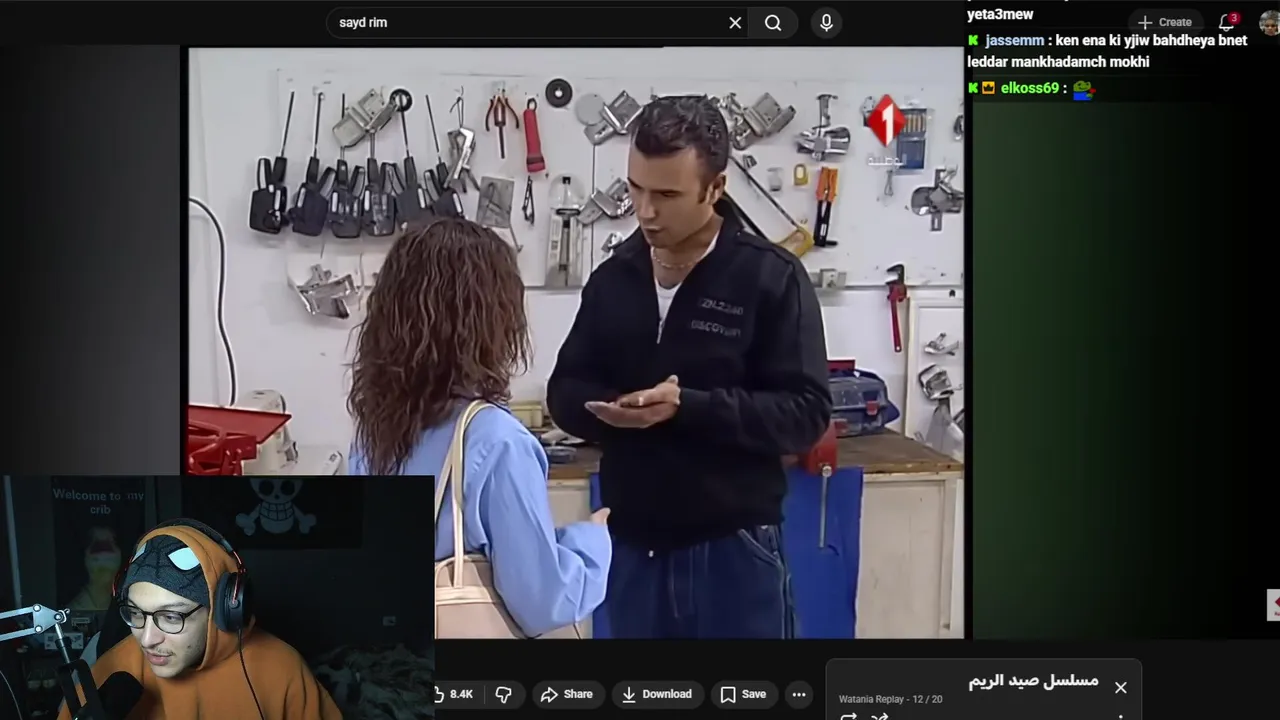Click 'leddar mankhadamch mokhi' chat line
The image size is (1280, 720).
point(1058,62)
